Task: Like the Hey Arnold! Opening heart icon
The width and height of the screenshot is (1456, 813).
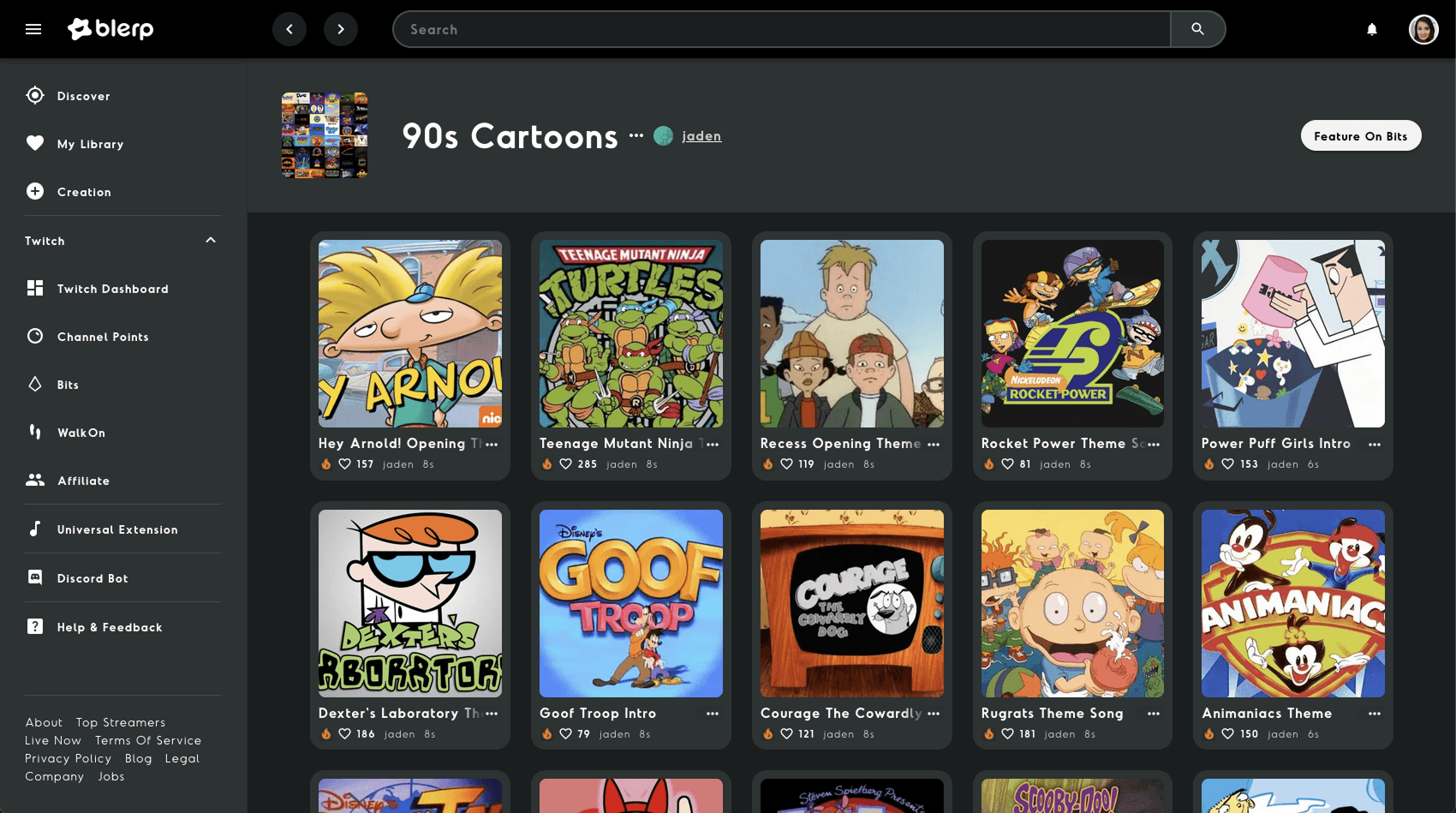Action: coord(344,463)
